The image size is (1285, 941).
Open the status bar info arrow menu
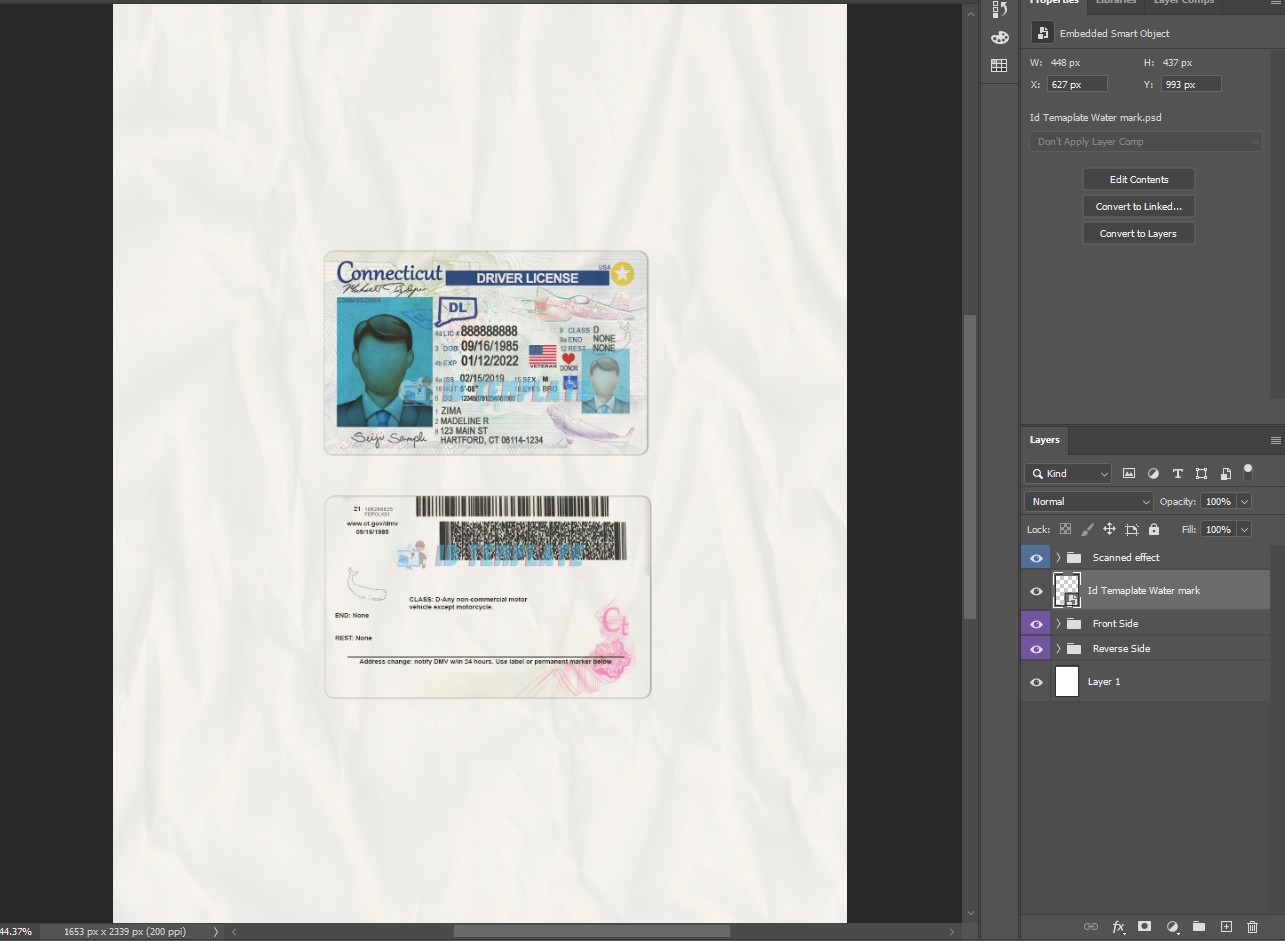coord(215,932)
